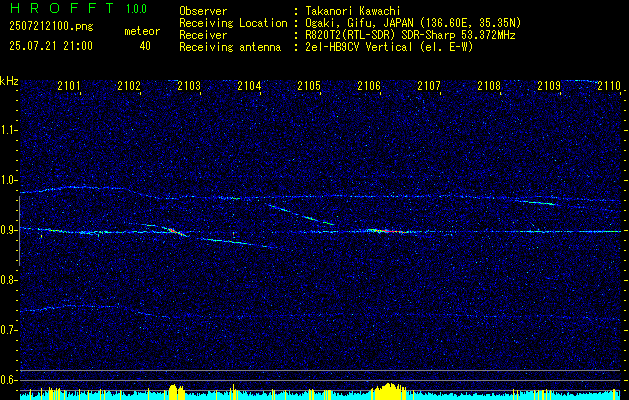Screen dimensions: 629x400
Task: Click the HROFFT title text
Action: pos(62,8)
